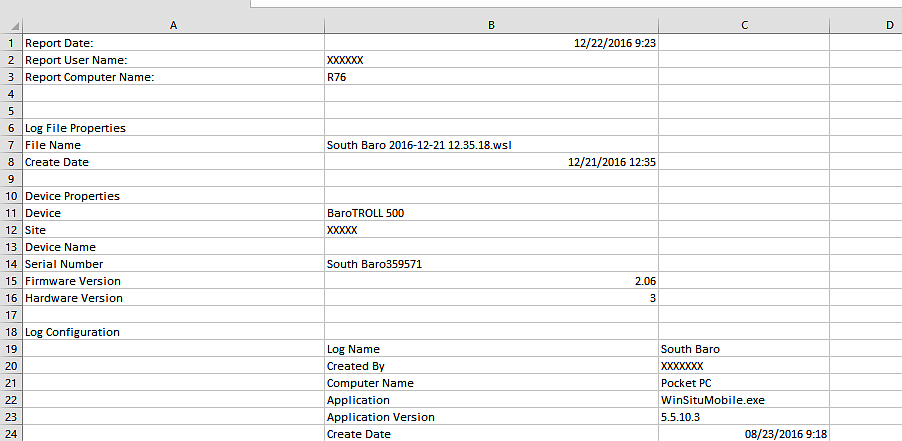Screen dimensions: 902x441
Task: Select the Report User Name label cell
Action: 173,60
